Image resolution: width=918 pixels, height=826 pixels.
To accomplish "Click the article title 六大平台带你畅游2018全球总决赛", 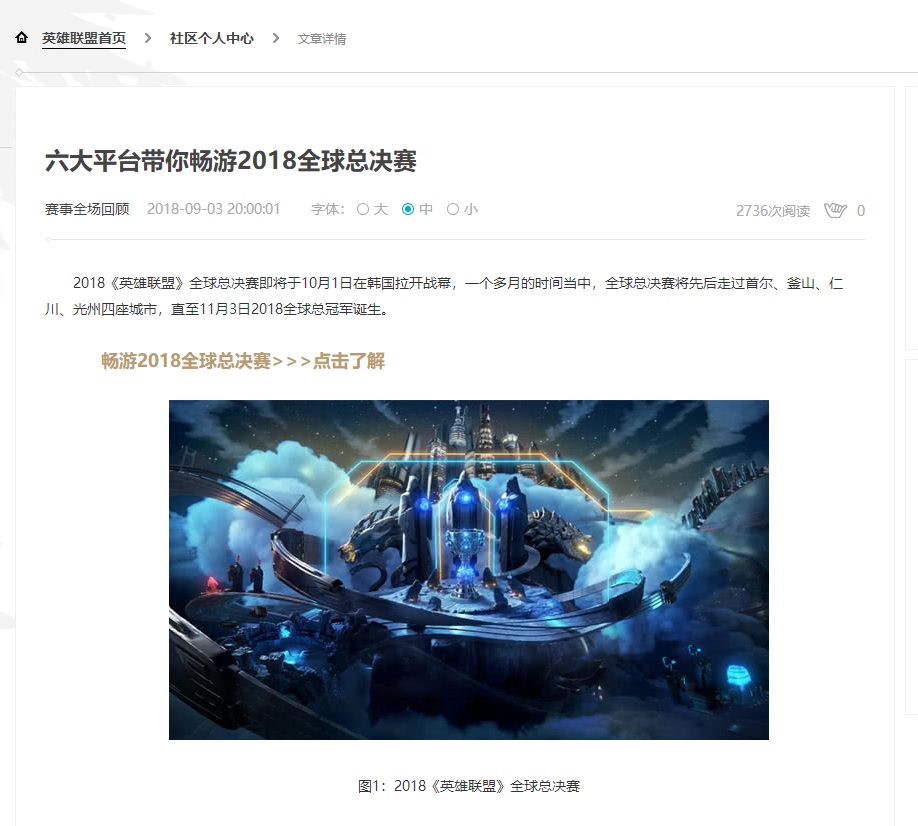I will click(231, 161).
